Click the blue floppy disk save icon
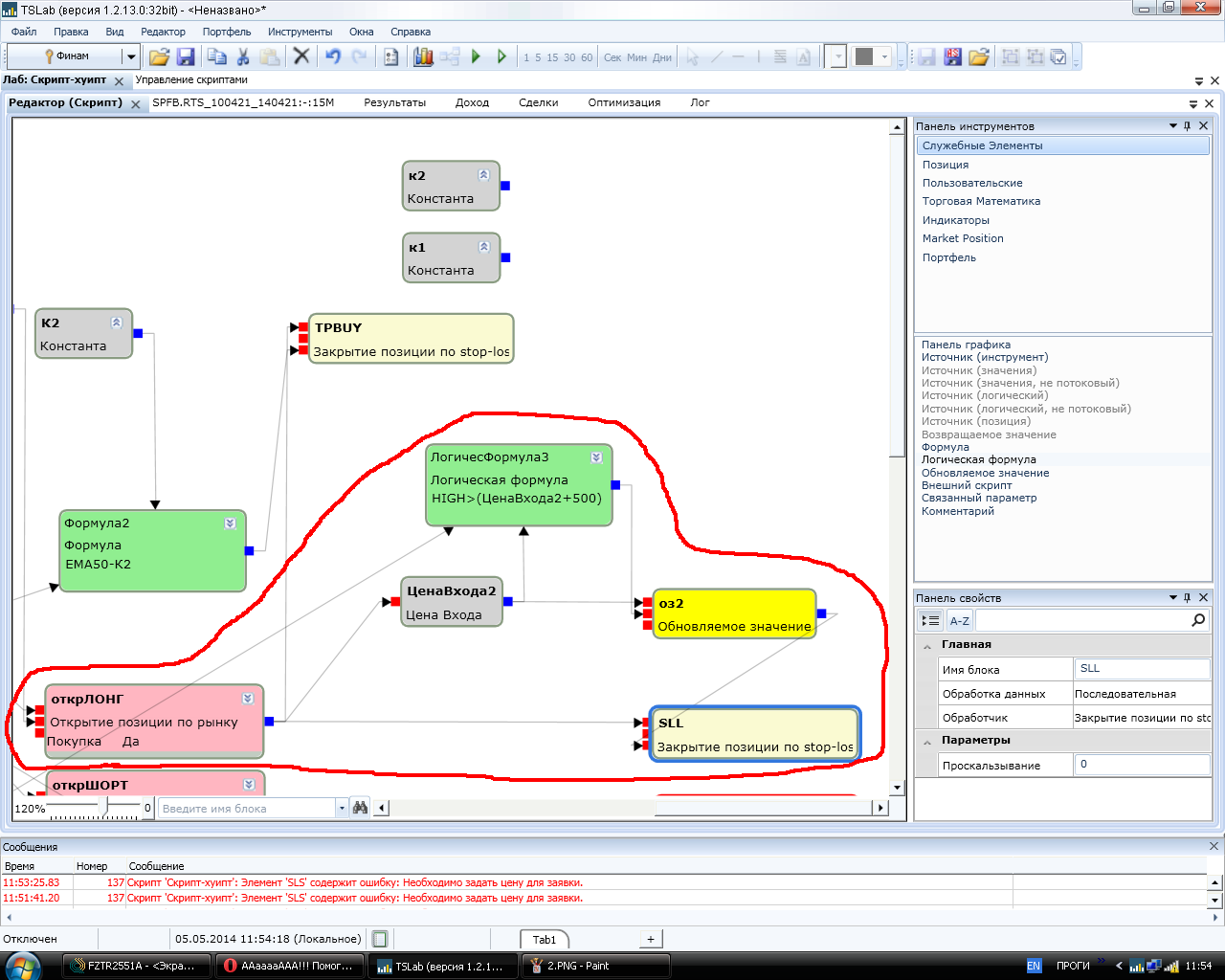The width and height of the screenshot is (1225, 980). click(186, 57)
